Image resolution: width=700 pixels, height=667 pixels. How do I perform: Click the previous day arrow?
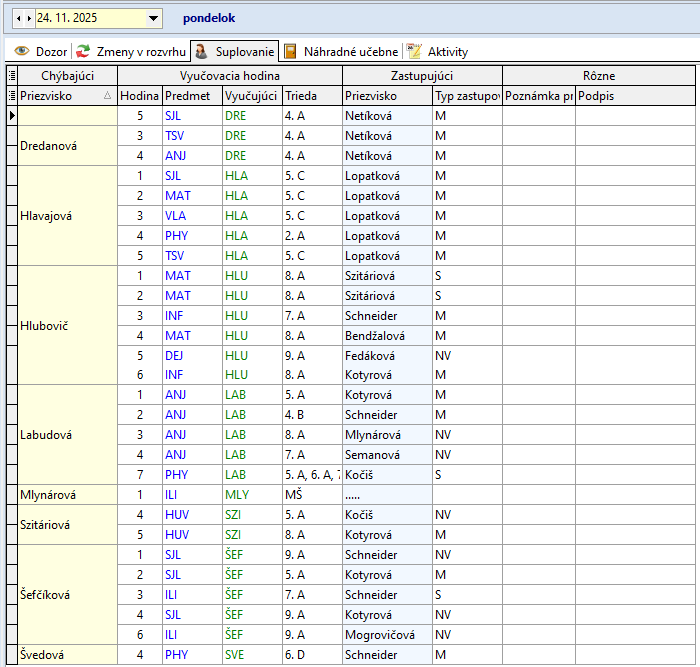[18, 18]
